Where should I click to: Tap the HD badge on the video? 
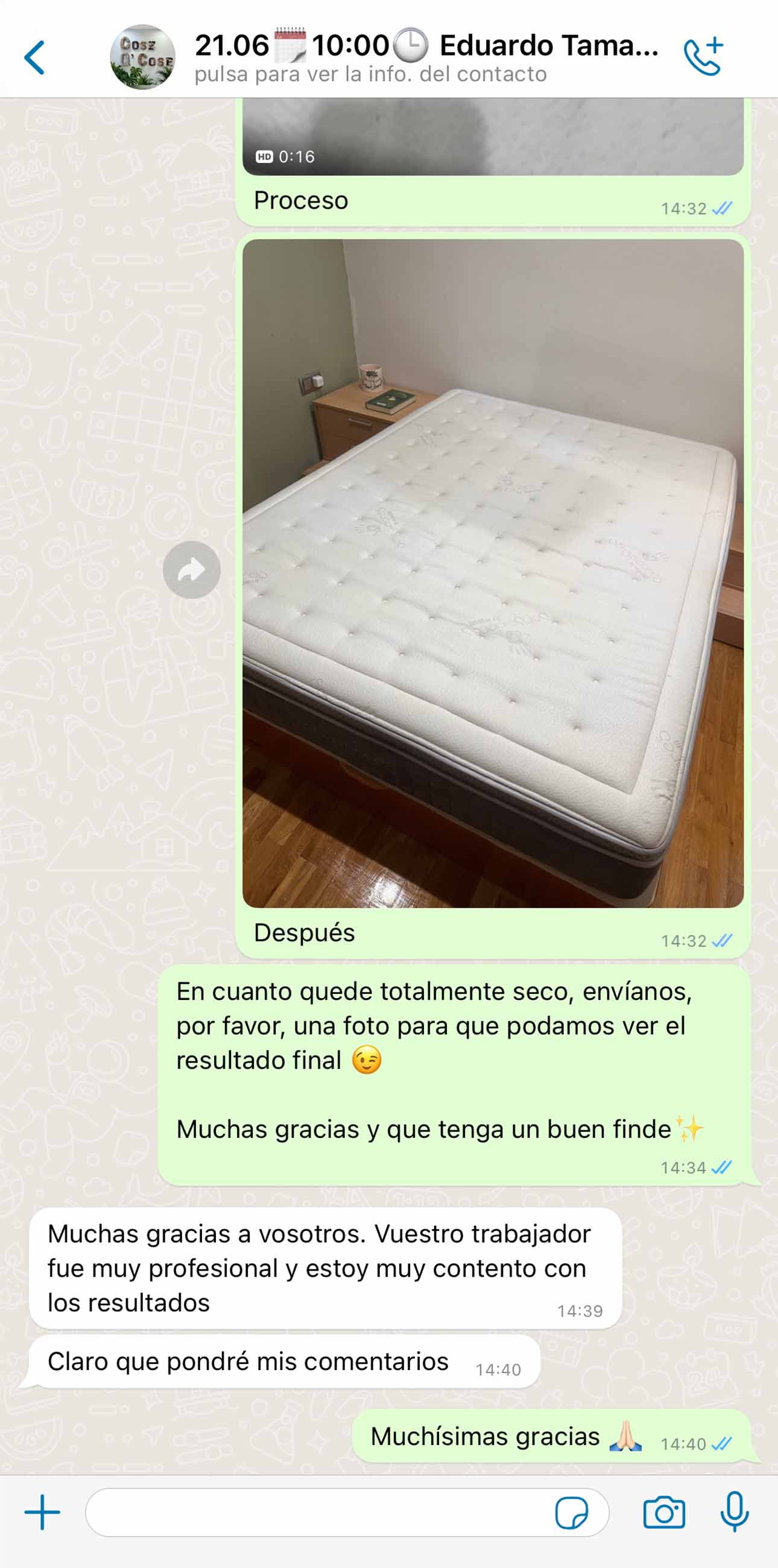264,157
